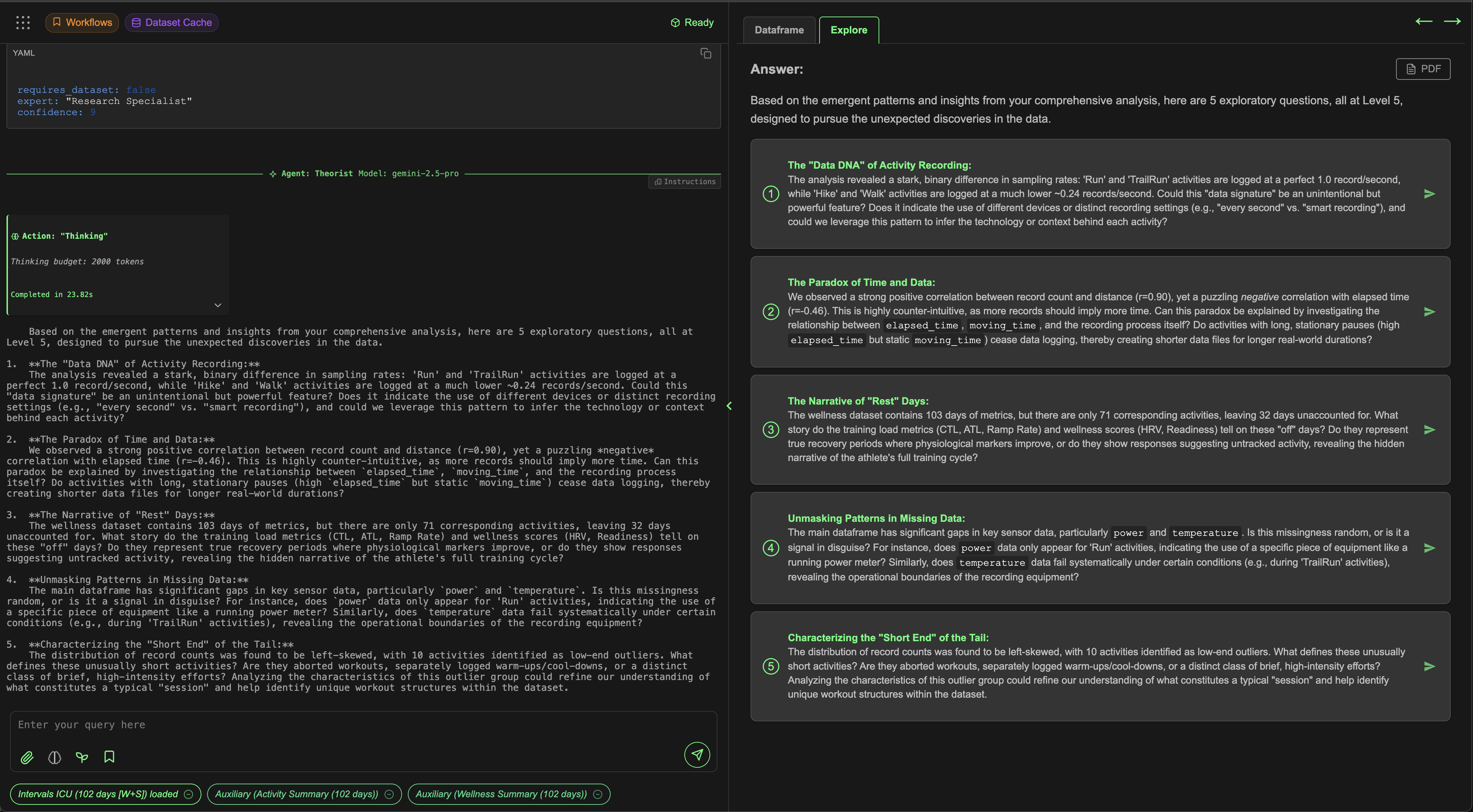
Task: Send question 1 using its green arrow
Action: (1430, 194)
